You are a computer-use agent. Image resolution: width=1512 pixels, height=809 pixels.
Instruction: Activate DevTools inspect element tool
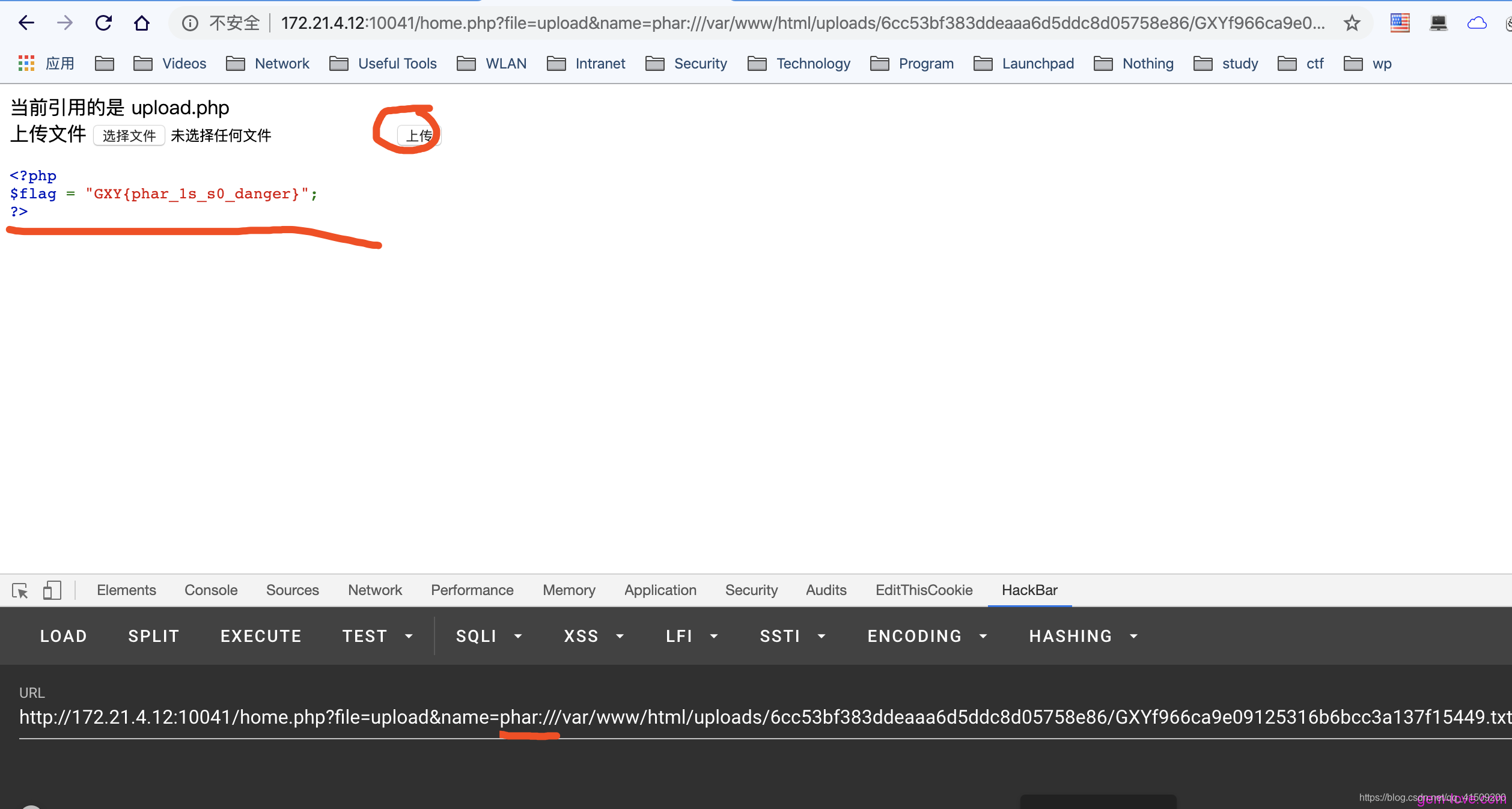coord(20,590)
